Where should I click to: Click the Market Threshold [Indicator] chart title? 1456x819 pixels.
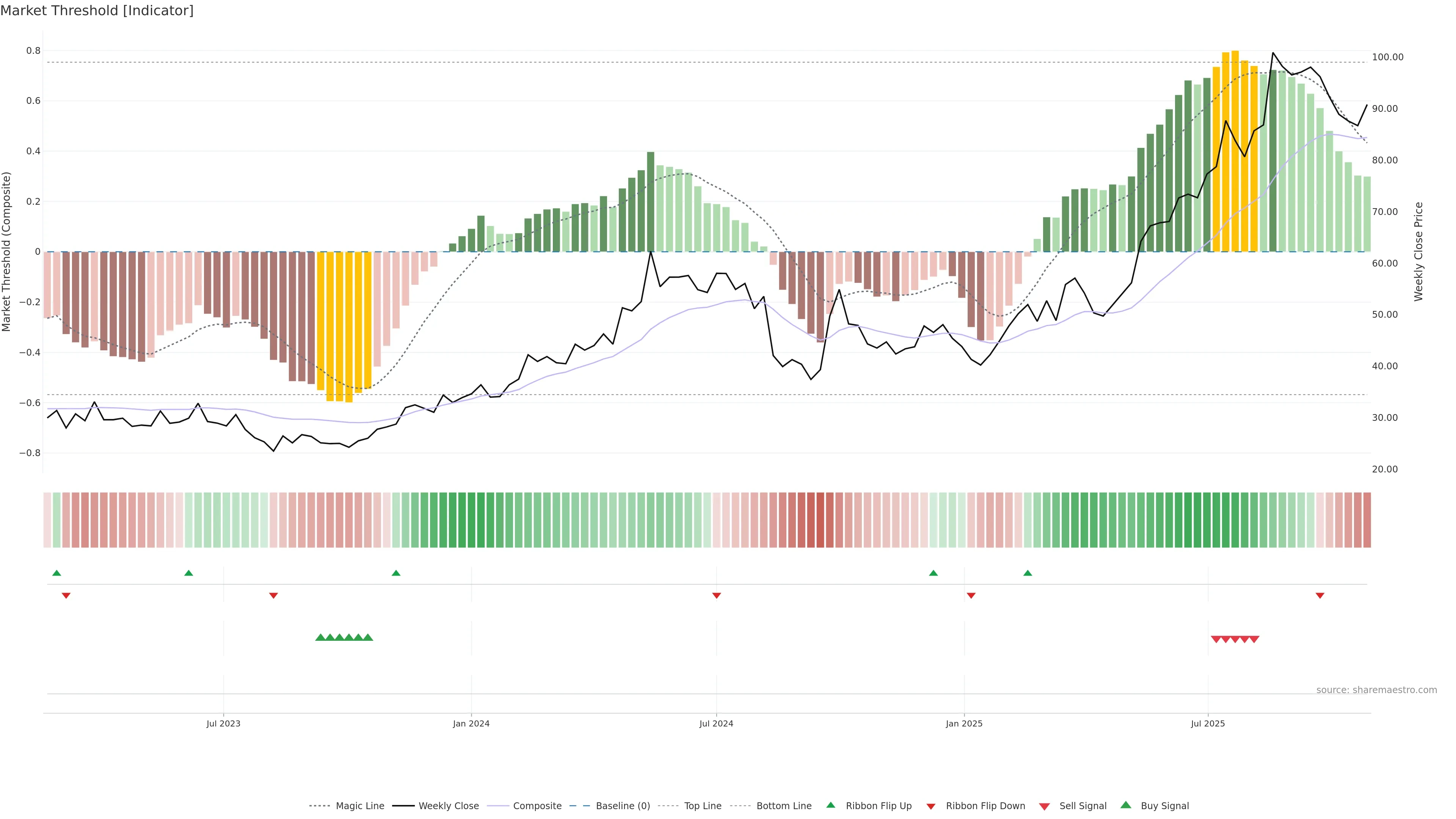97,11
